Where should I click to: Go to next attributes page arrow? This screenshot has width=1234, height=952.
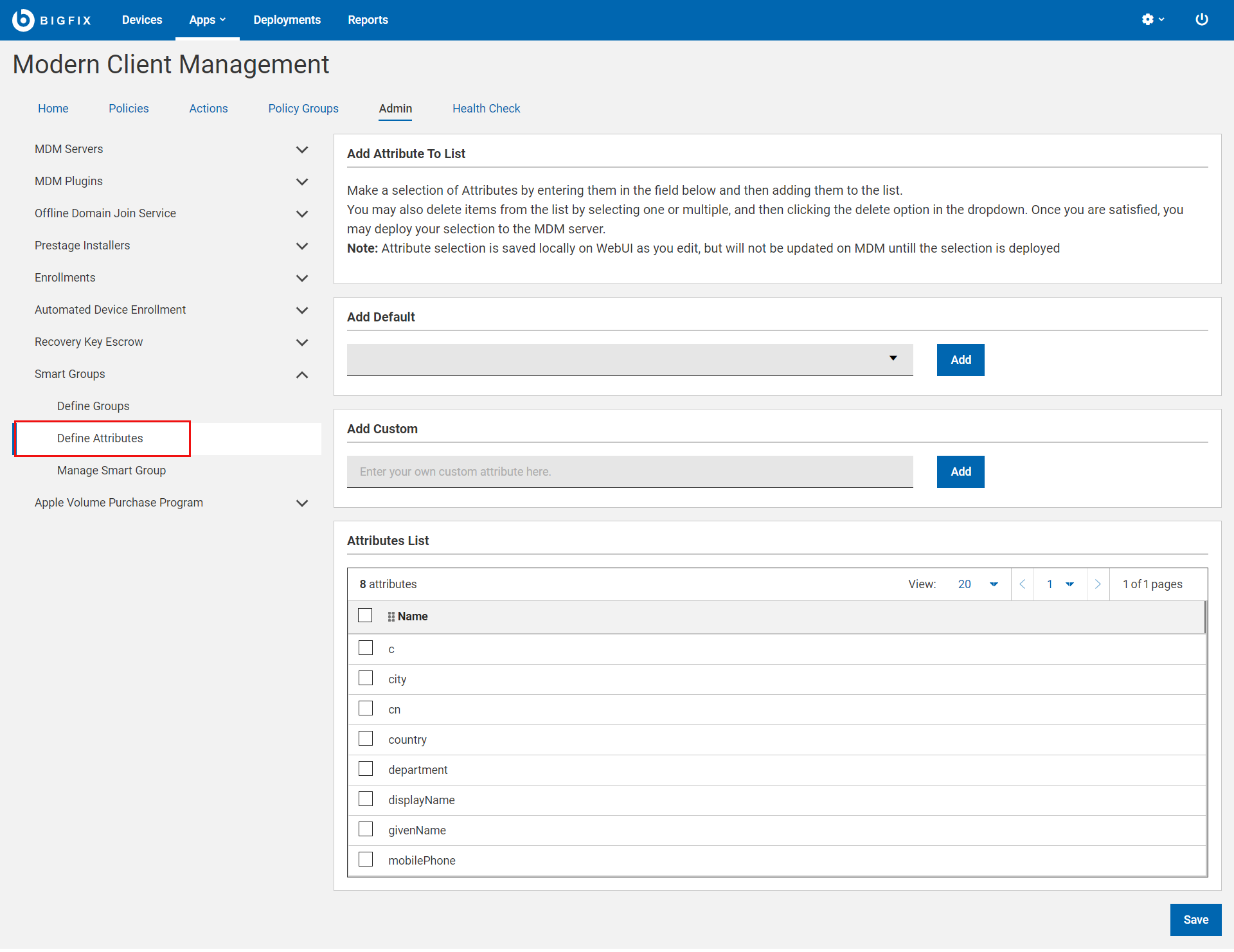coord(1098,584)
